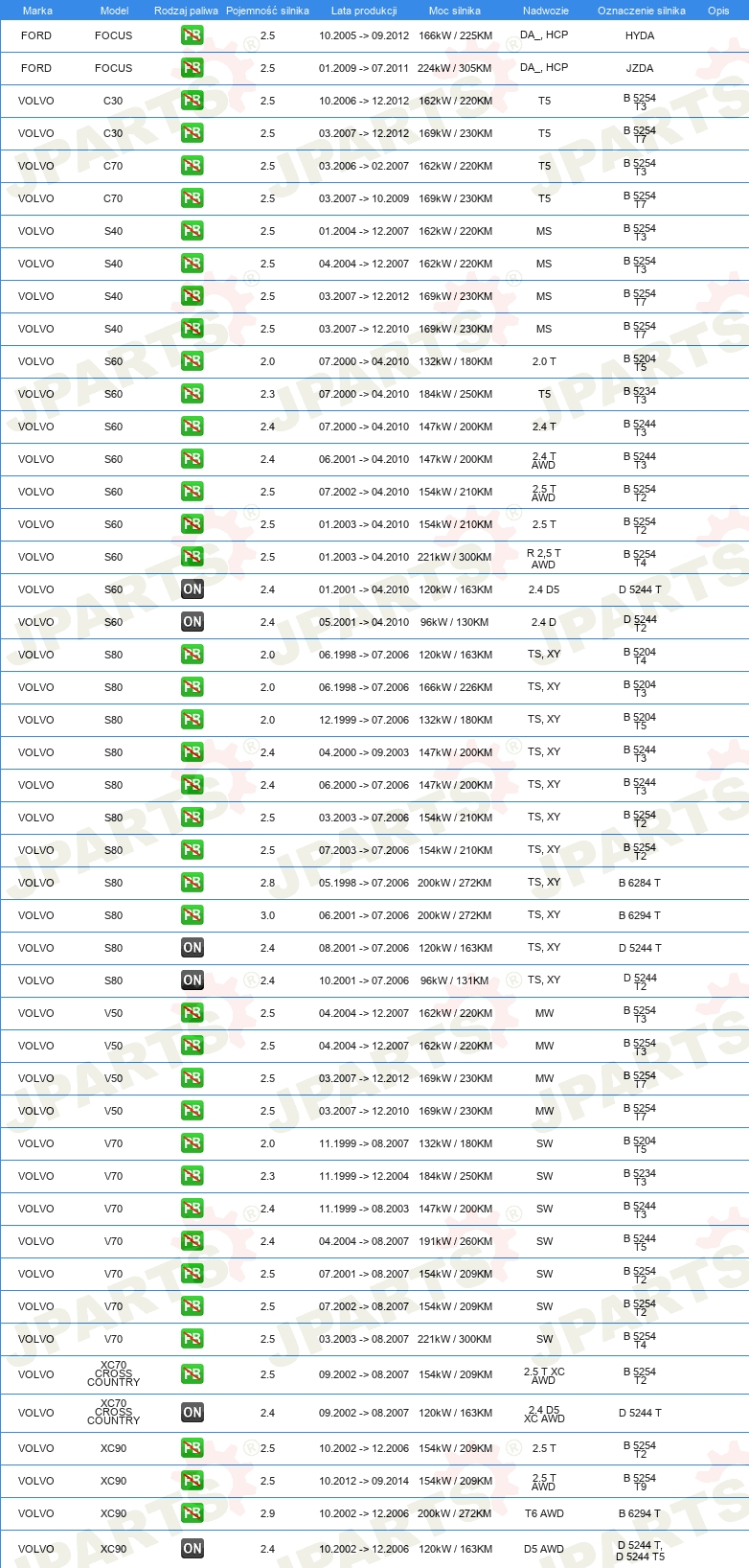This screenshot has width=749, height=1568.
Task: Click the B 6294 T code in the S80 row
Action: [x=640, y=915]
